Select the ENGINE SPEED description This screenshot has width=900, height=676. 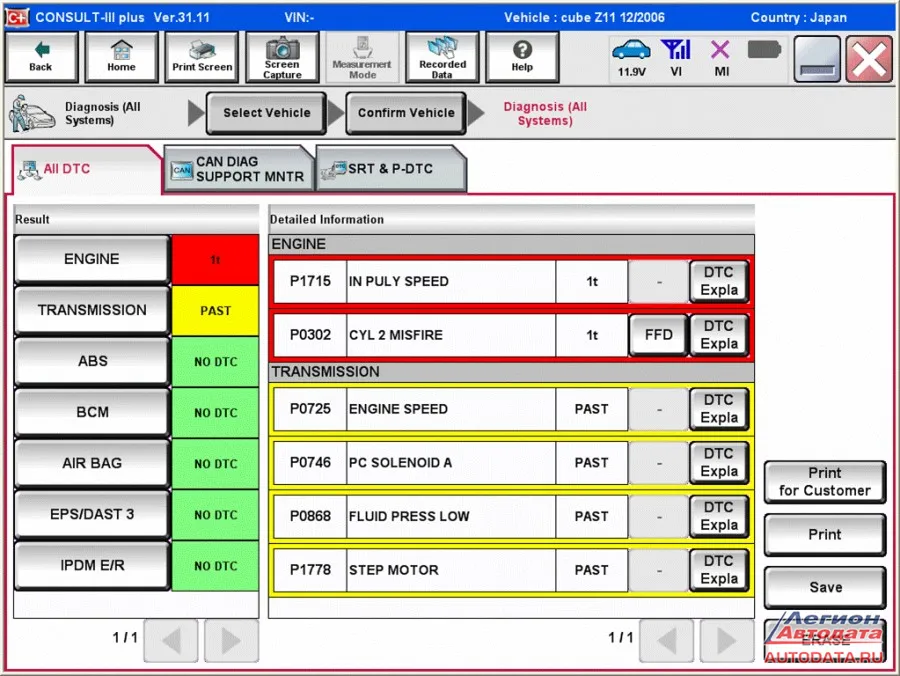pyautogui.click(x=451, y=409)
